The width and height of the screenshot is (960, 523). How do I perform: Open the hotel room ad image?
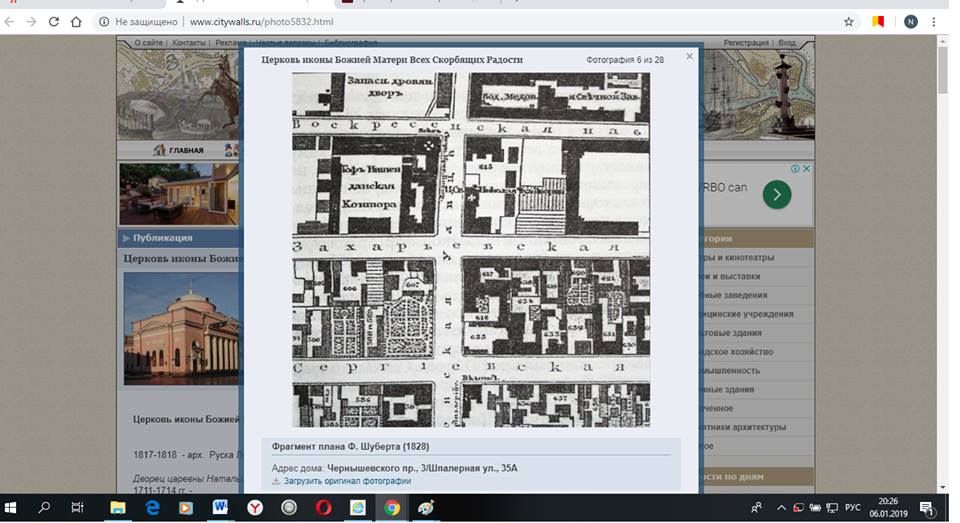coord(179,194)
